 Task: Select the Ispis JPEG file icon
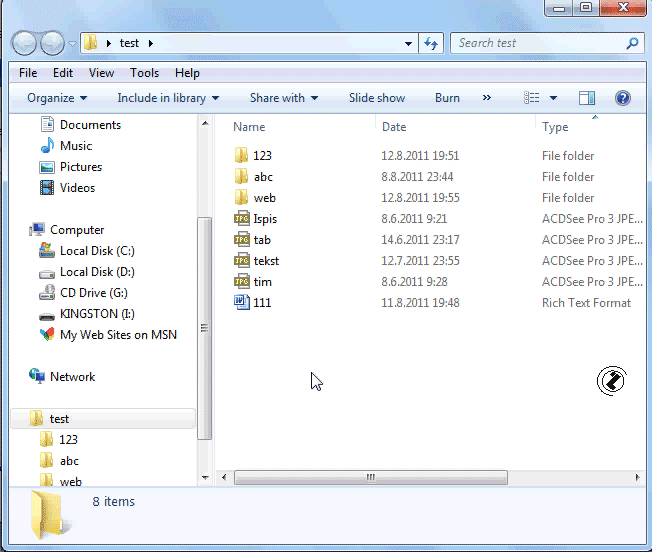pyautogui.click(x=241, y=219)
